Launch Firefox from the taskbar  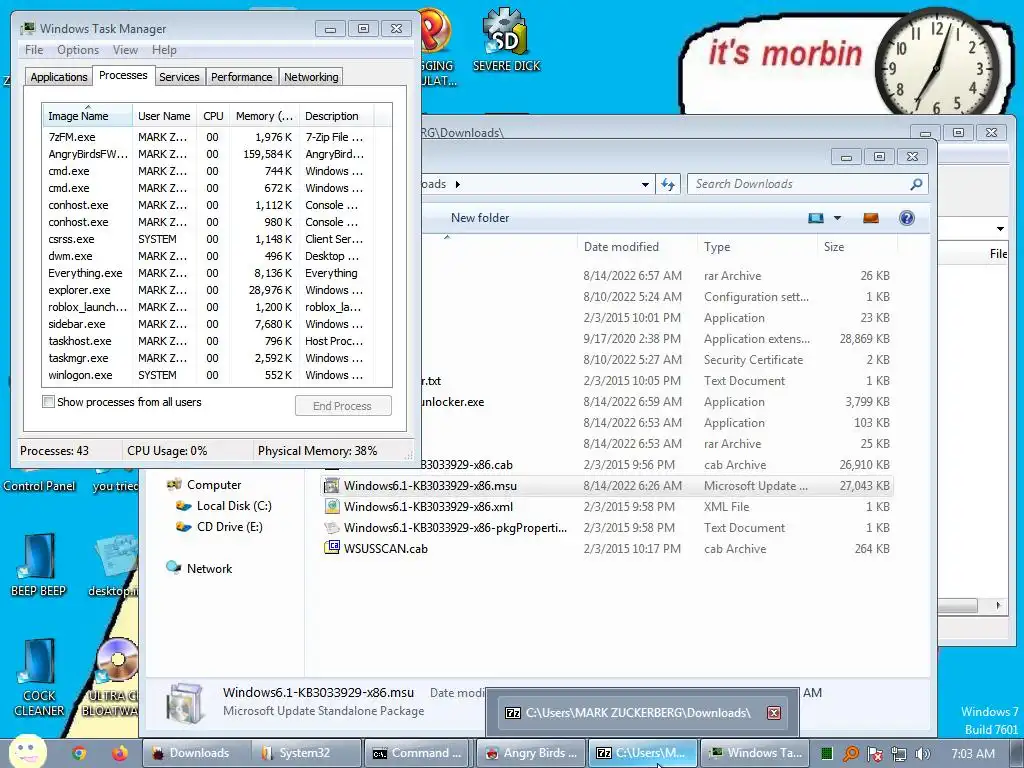(x=120, y=753)
